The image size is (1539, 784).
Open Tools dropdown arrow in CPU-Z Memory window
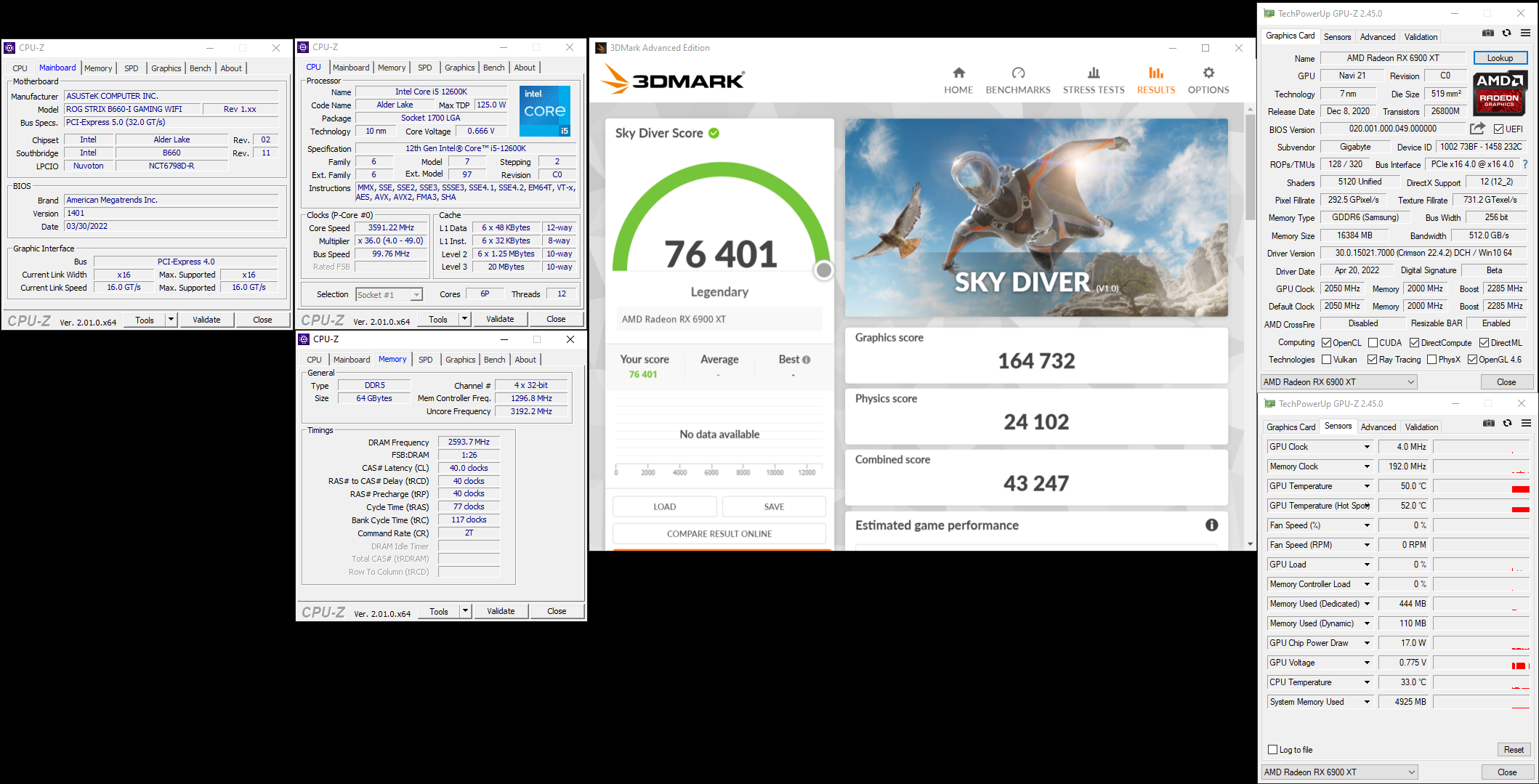pos(465,611)
